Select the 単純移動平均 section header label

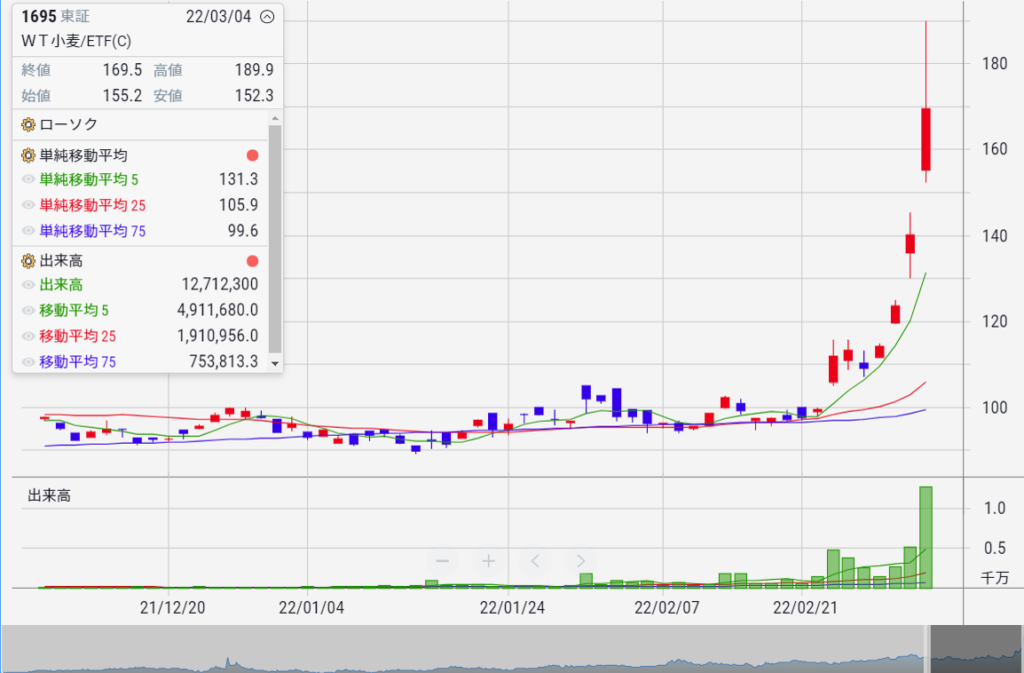[84, 155]
